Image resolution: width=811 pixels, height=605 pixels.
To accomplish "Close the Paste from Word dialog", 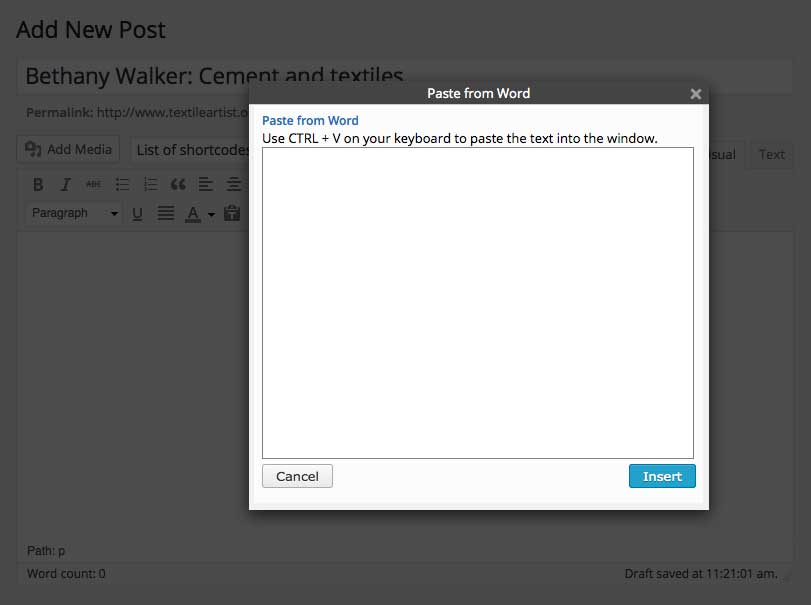I will point(696,94).
